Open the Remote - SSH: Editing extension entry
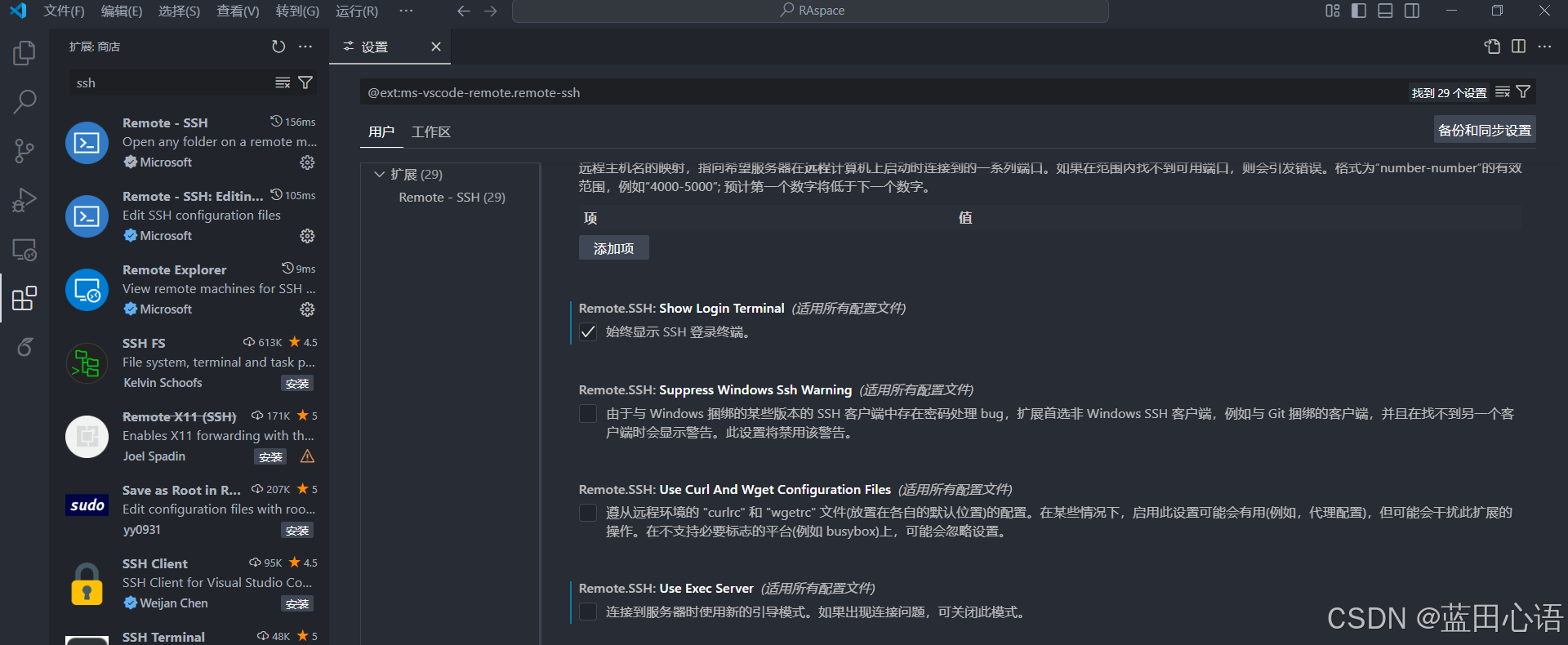Screen dimensions: 1568x645 (x=189, y=216)
